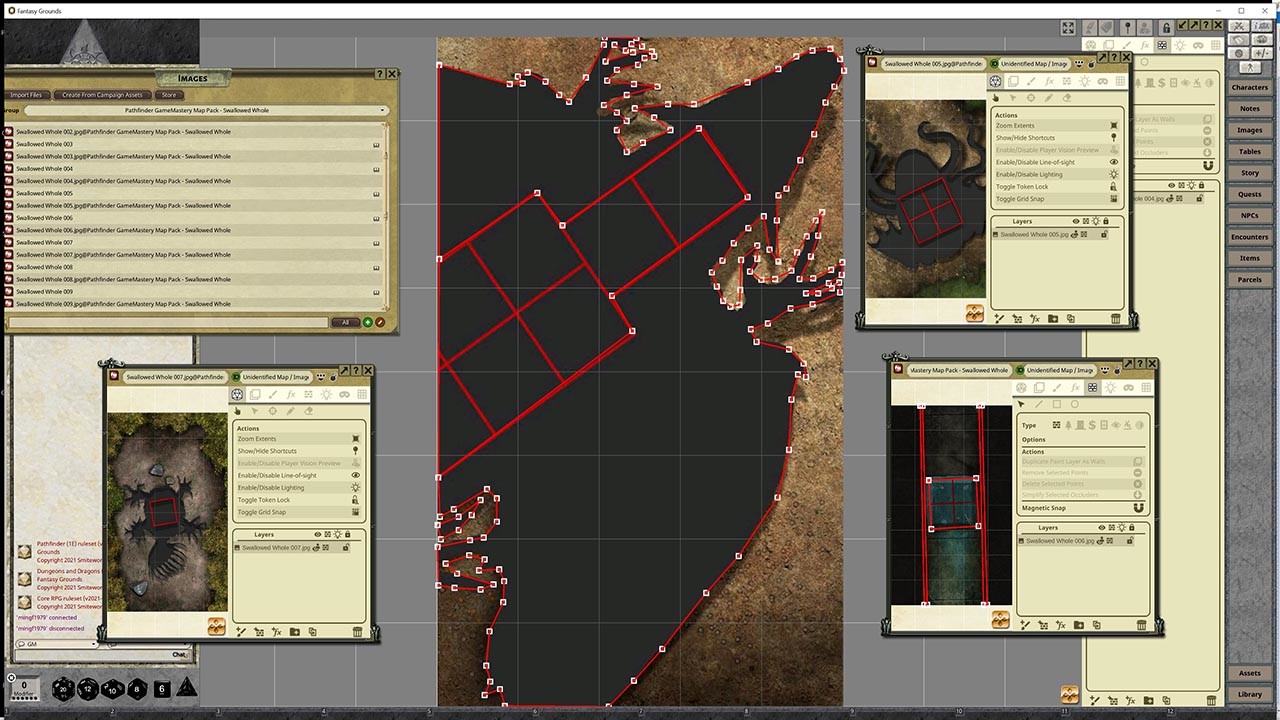This screenshot has width=1280, height=720.
Task: Open the GM chat speaker dropdown
Action: coord(57,644)
